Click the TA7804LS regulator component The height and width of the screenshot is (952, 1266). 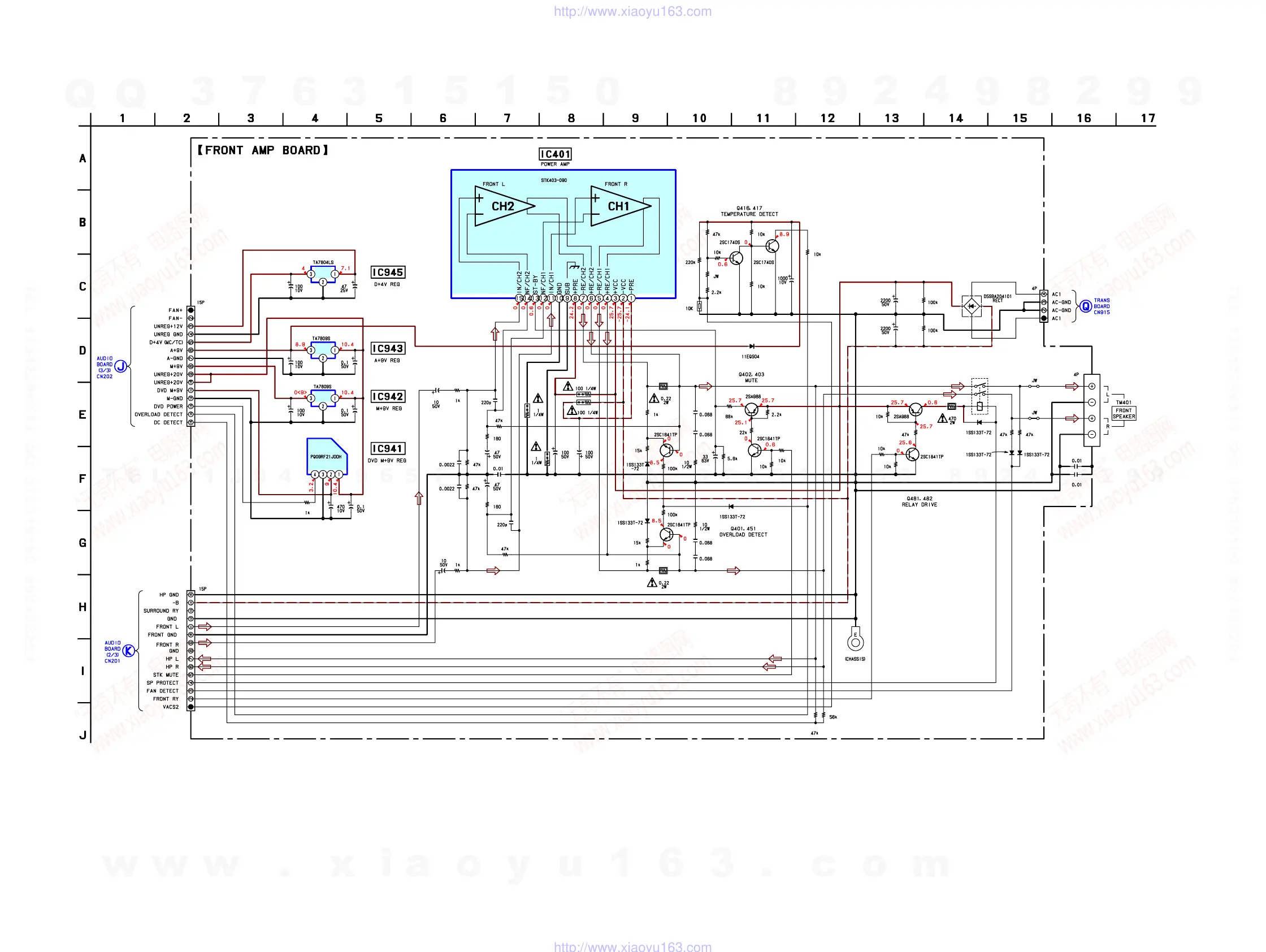pos(323,274)
